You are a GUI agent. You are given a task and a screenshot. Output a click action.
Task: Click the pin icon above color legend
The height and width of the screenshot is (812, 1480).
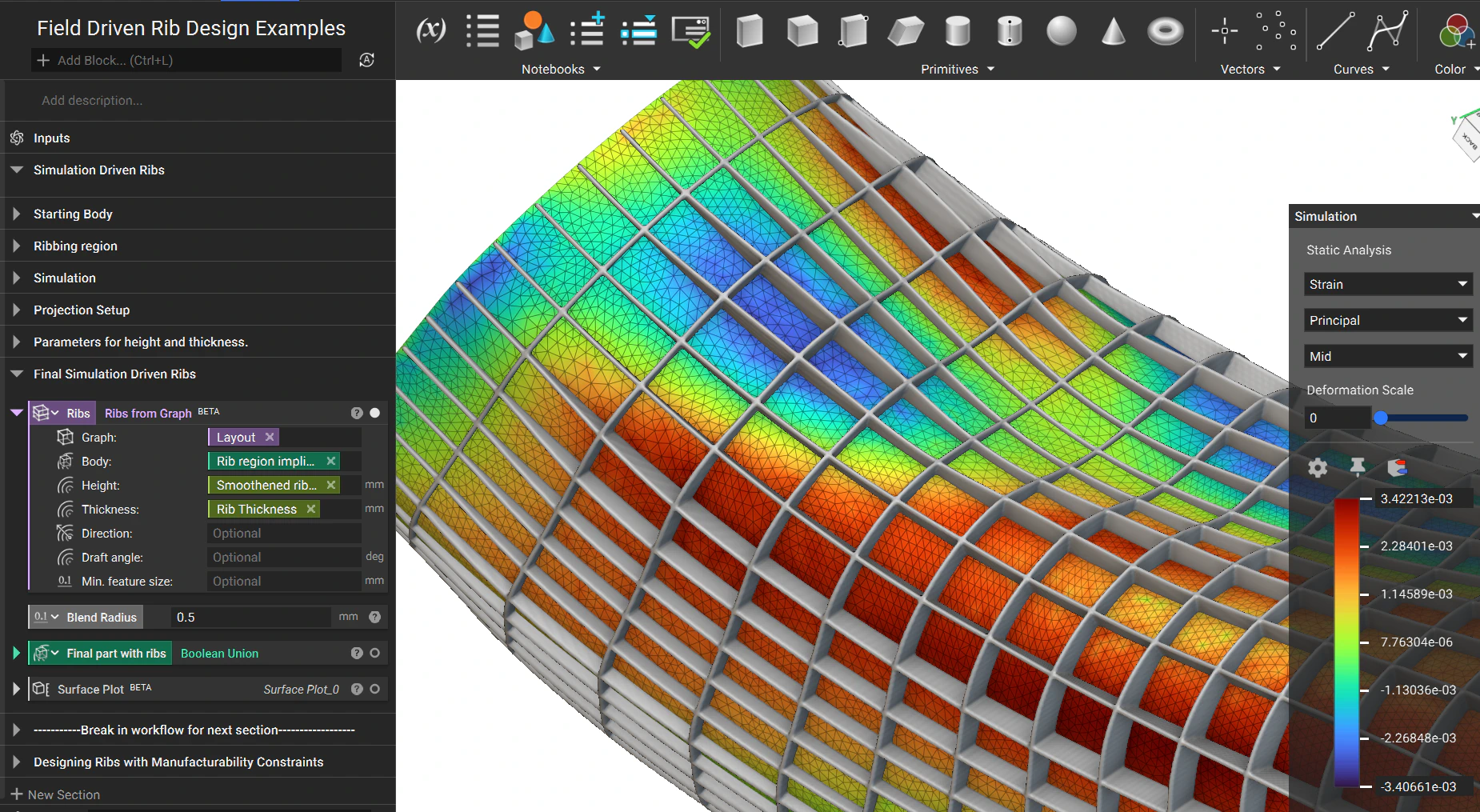pos(1358,466)
